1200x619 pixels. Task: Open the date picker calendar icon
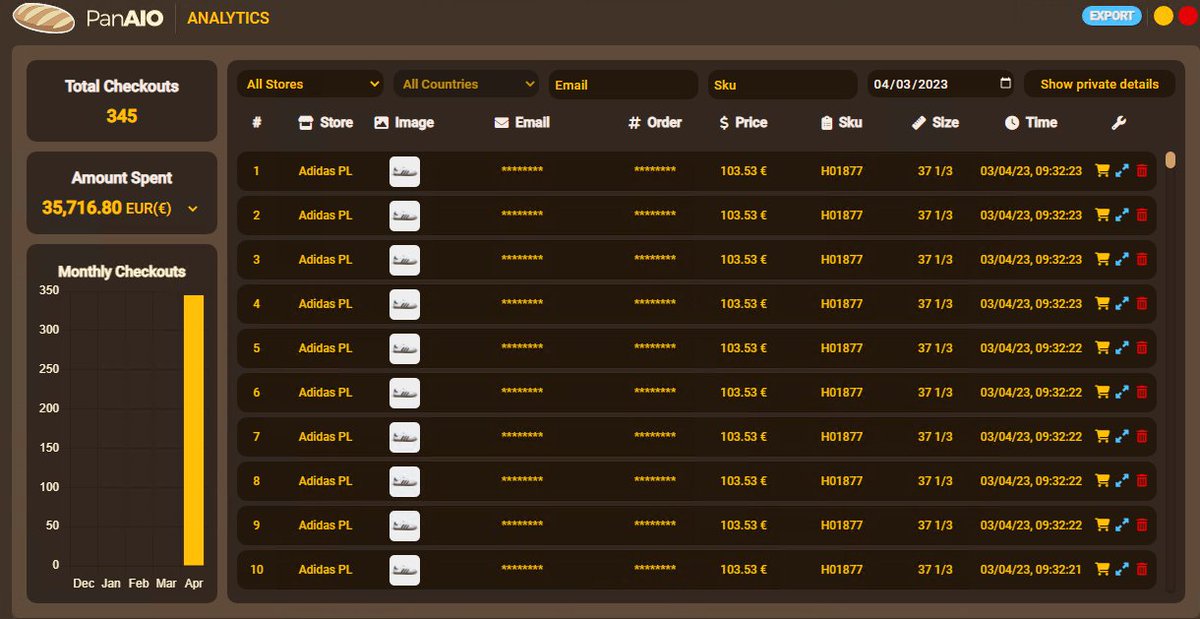coord(1005,84)
